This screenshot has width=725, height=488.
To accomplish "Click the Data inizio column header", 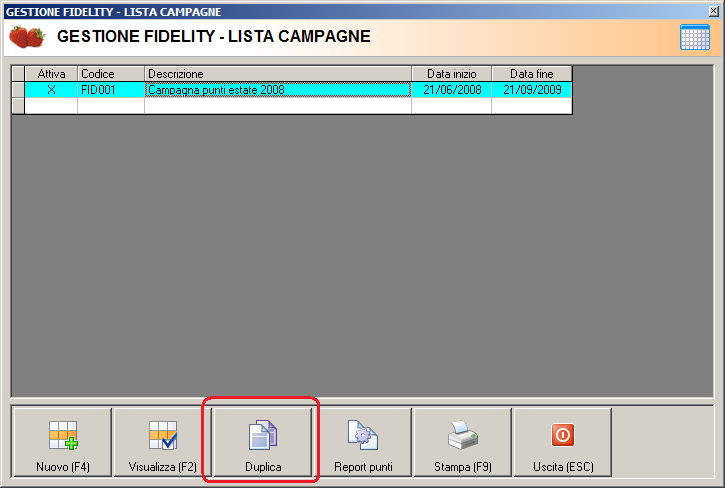I will click(451, 74).
